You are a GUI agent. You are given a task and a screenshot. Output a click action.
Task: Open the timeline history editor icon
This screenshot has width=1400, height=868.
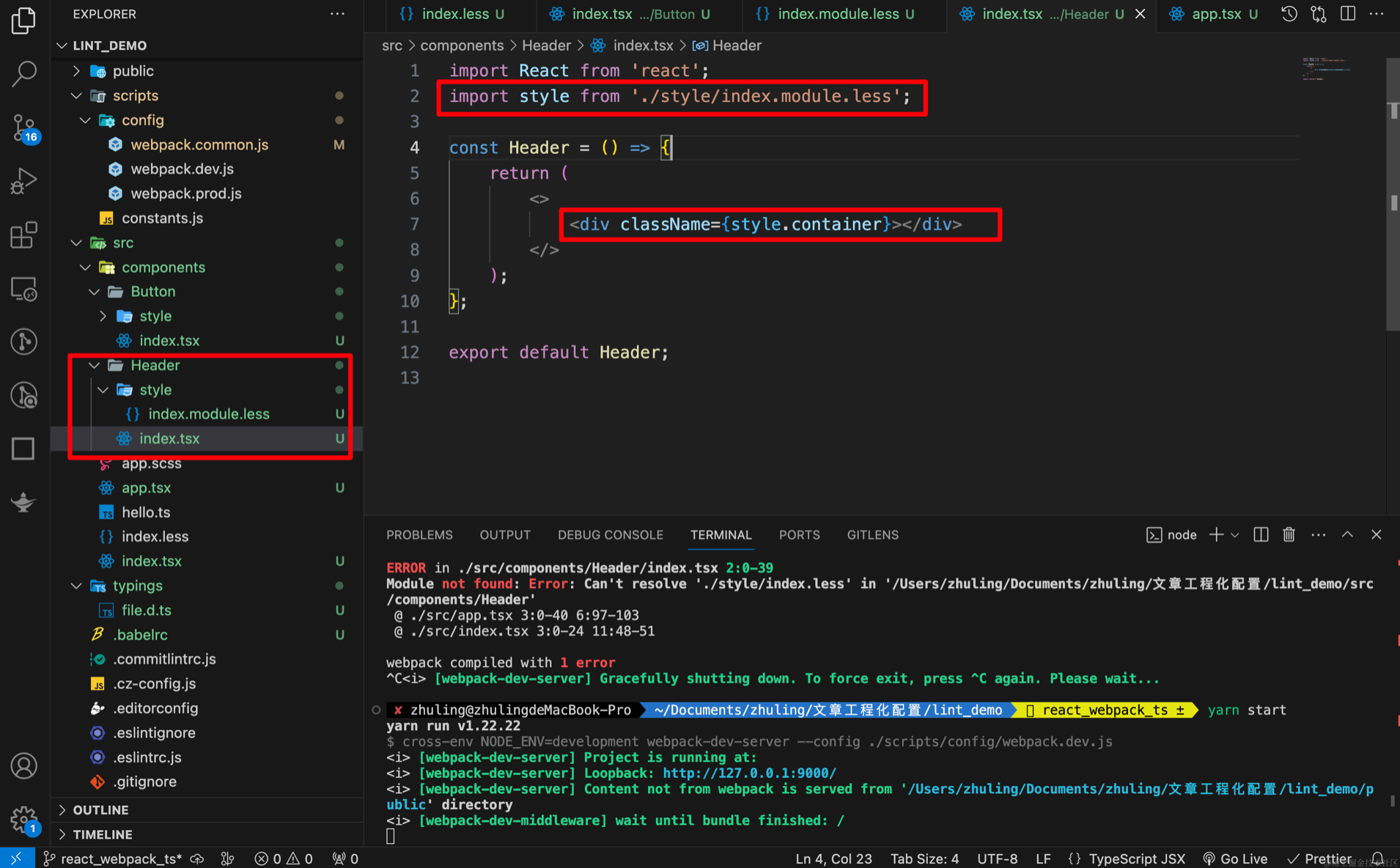pos(1289,14)
